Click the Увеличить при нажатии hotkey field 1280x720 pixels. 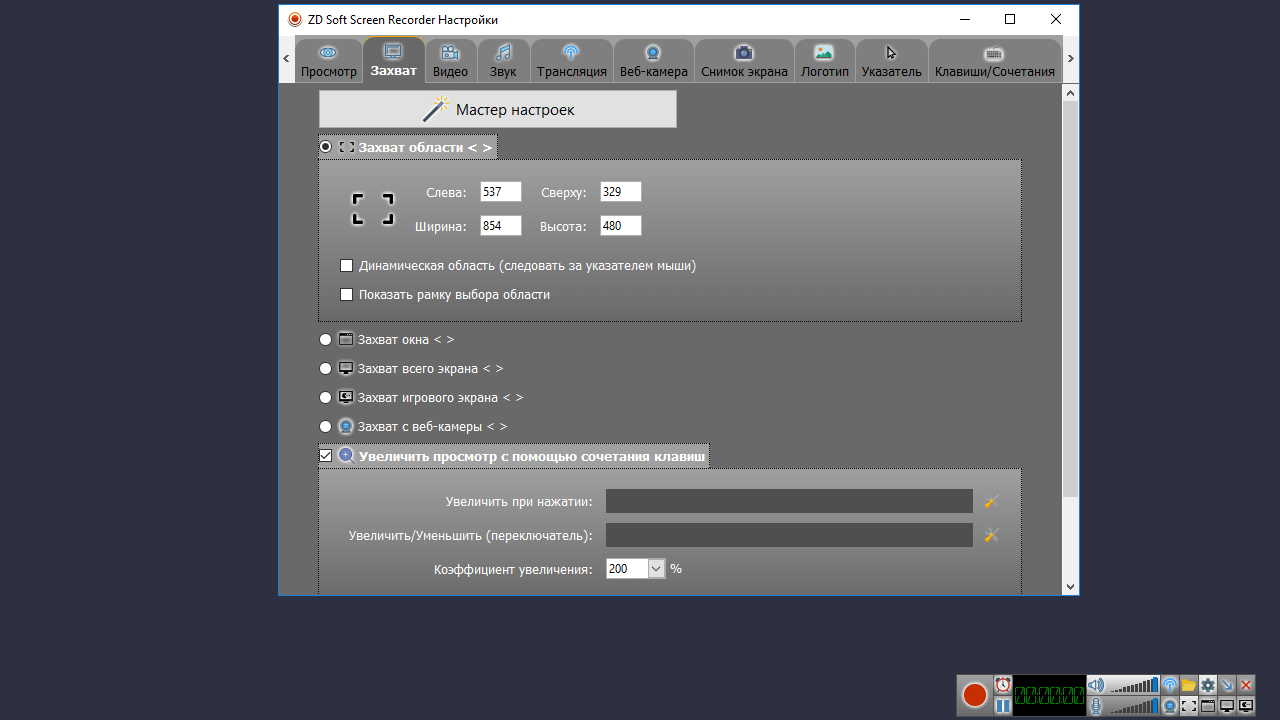pos(789,501)
